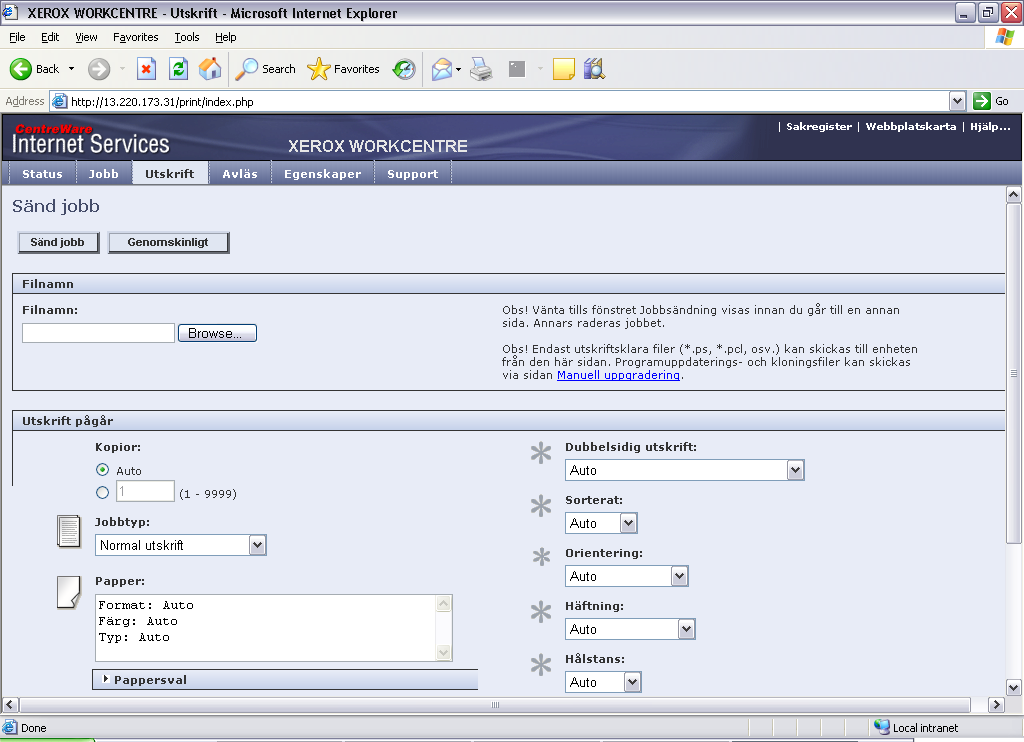Viewport: 1024px width, 742px height.
Task: Open the Jobbtyp Normal utskrift dropdown
Action: pyautogui.click(x=180, y=545)
